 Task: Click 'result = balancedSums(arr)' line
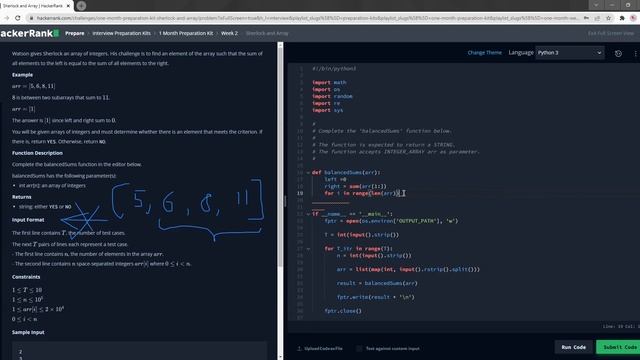click(377, 283)
